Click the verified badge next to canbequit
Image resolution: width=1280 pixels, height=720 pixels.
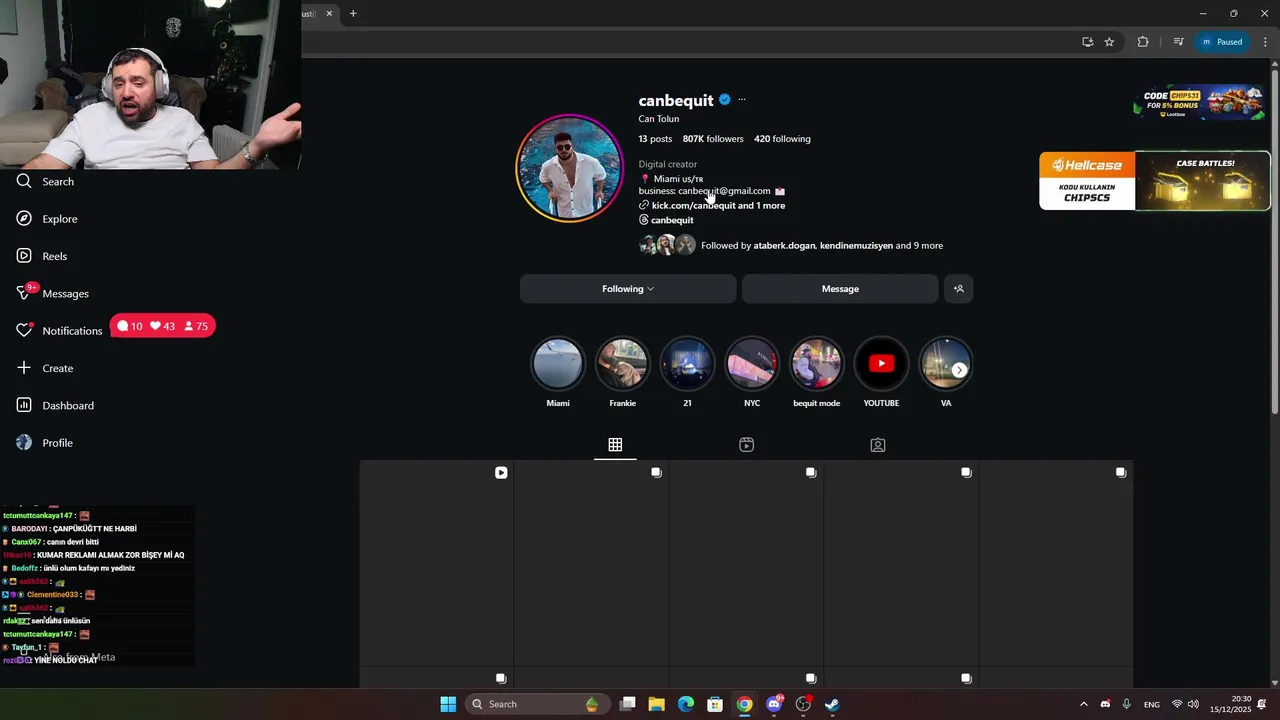click(x=725, y=100)
